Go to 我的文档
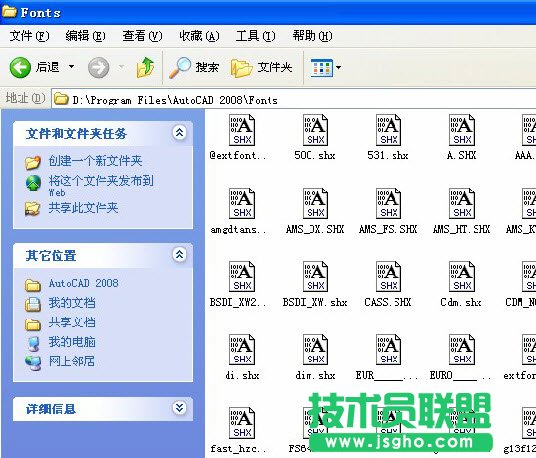This screenshot has width=536, height=458. [72, 303]
